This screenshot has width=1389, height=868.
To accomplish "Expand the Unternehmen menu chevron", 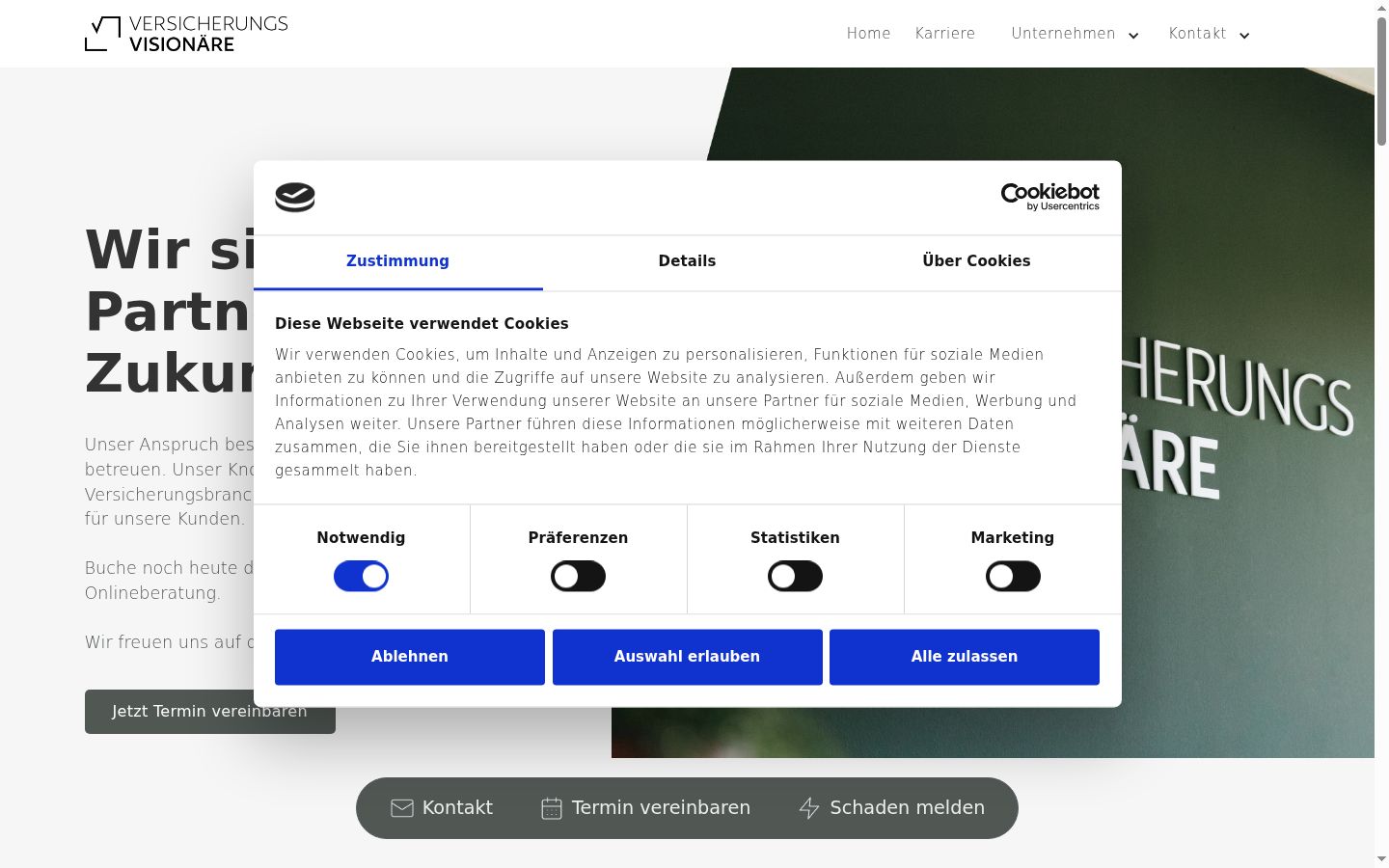I will click(x=1133, y=36).
